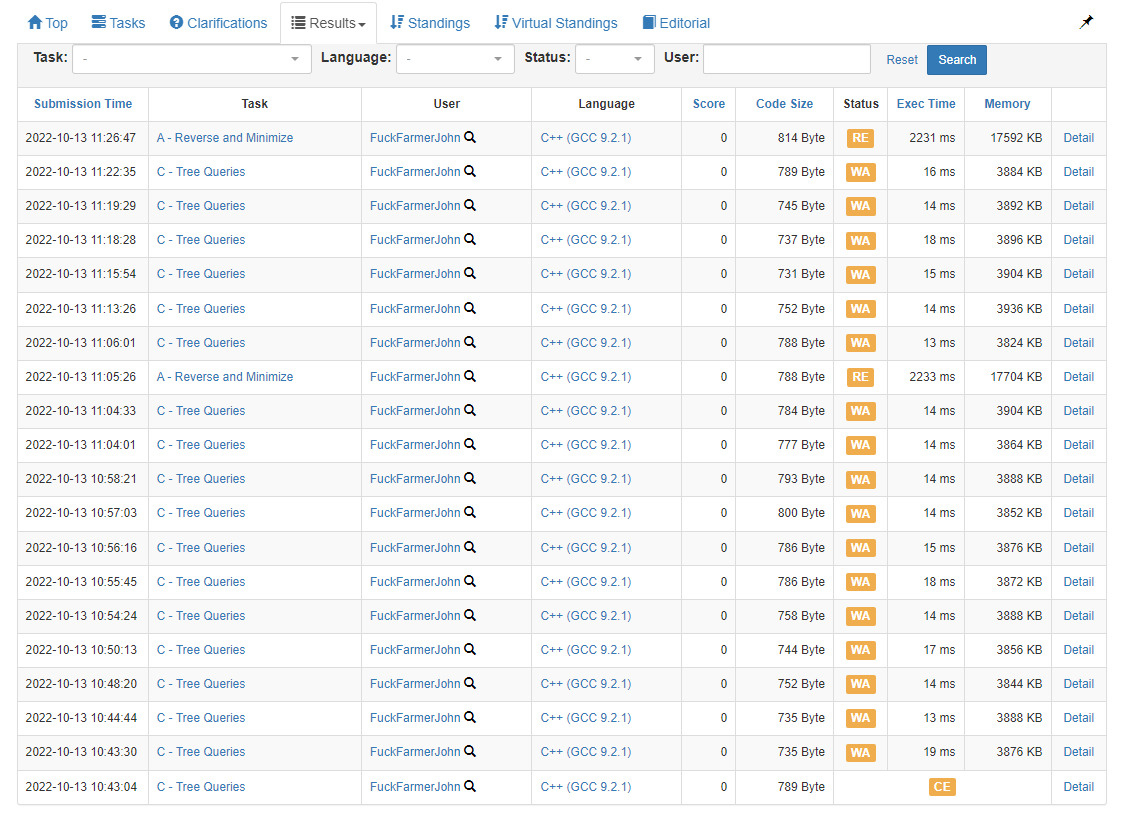This screenshot has width=1138, height=818.
Task: Click magnifier icon in 10:58:21 submission row
Action: [x=470, y=478]
